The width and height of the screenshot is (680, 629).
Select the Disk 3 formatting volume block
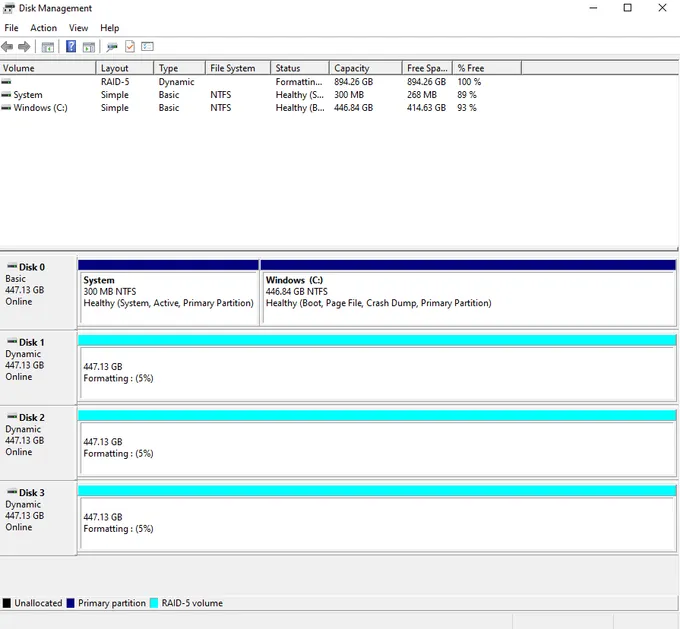coord(377,518)
